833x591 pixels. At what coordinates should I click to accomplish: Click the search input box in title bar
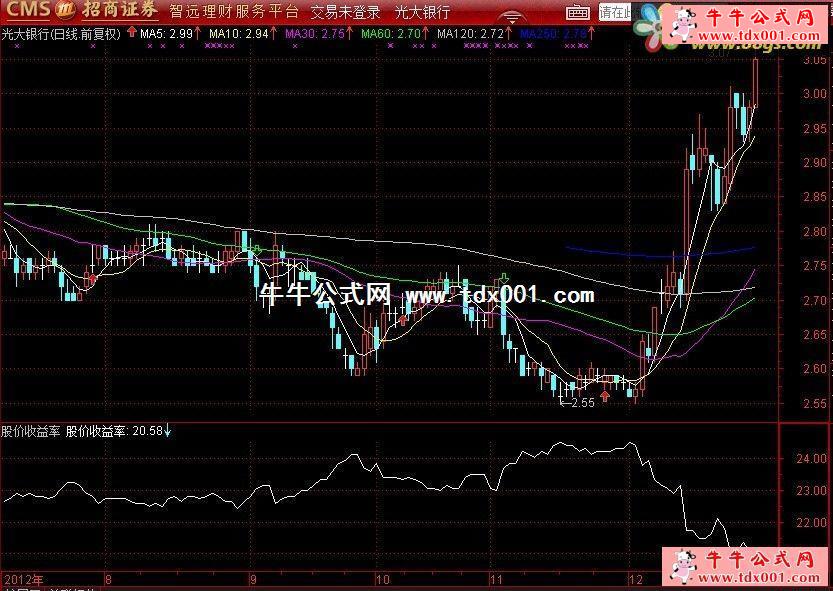(x=615, y=12)
